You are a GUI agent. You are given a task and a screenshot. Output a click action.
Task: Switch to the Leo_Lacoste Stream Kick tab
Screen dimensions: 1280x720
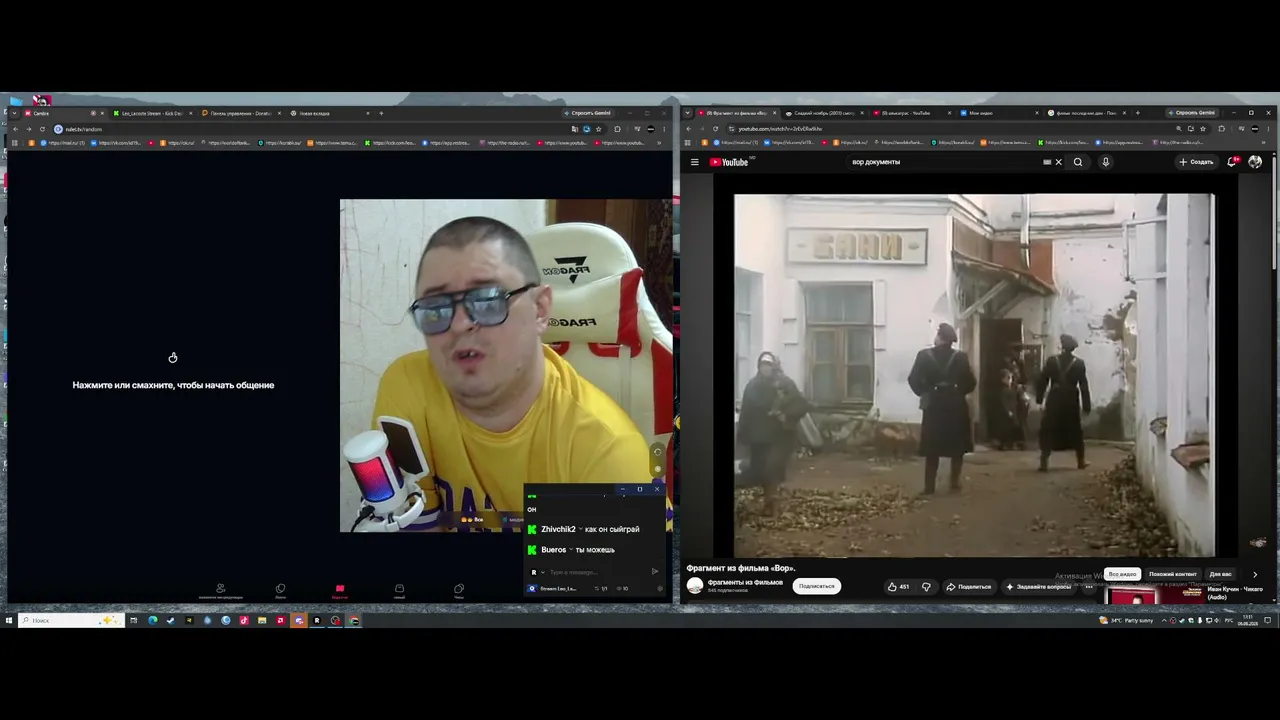click(x=150, y=113)
